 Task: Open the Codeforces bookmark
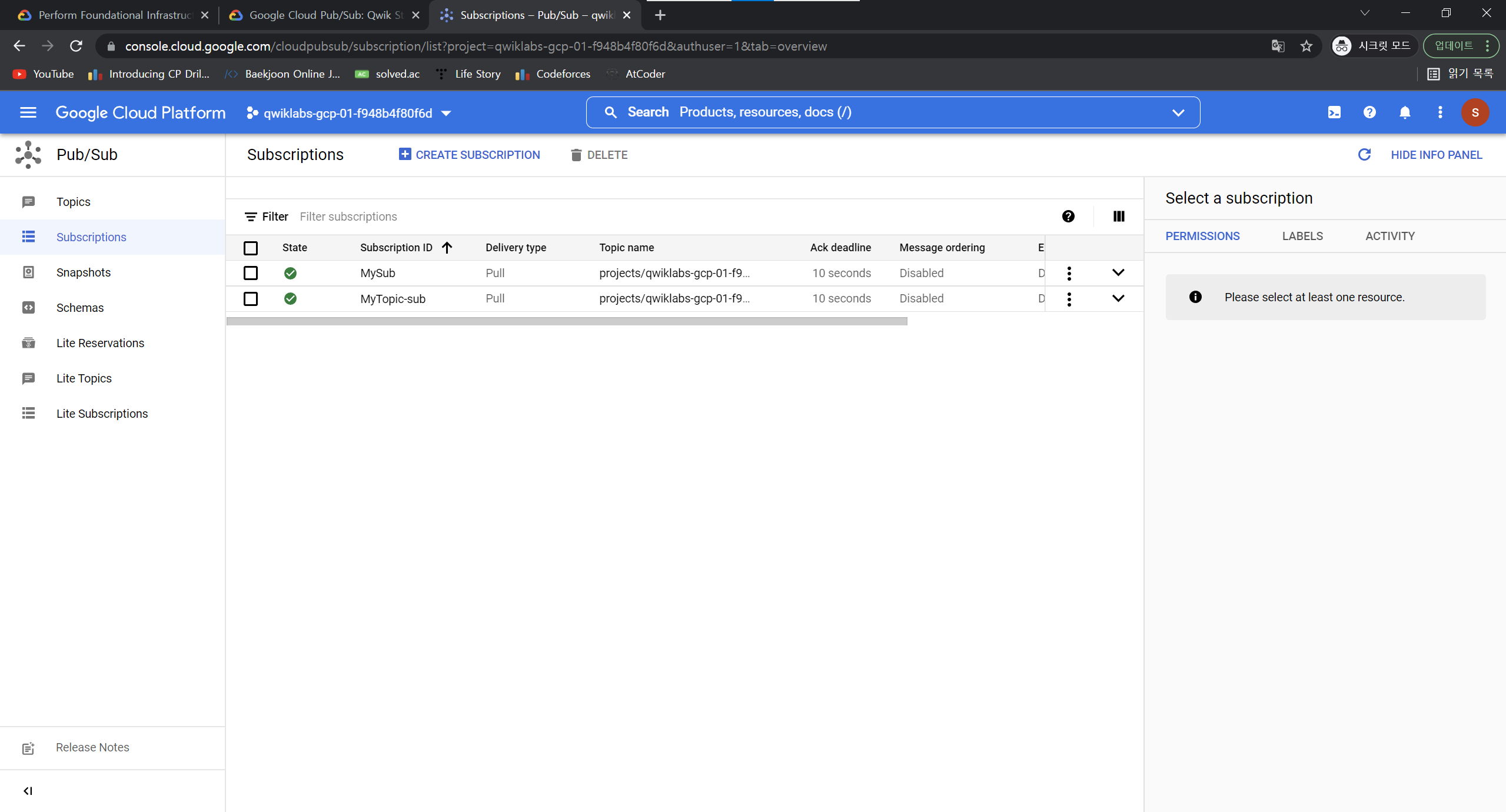pyautogui.click(x=553, y=74)
